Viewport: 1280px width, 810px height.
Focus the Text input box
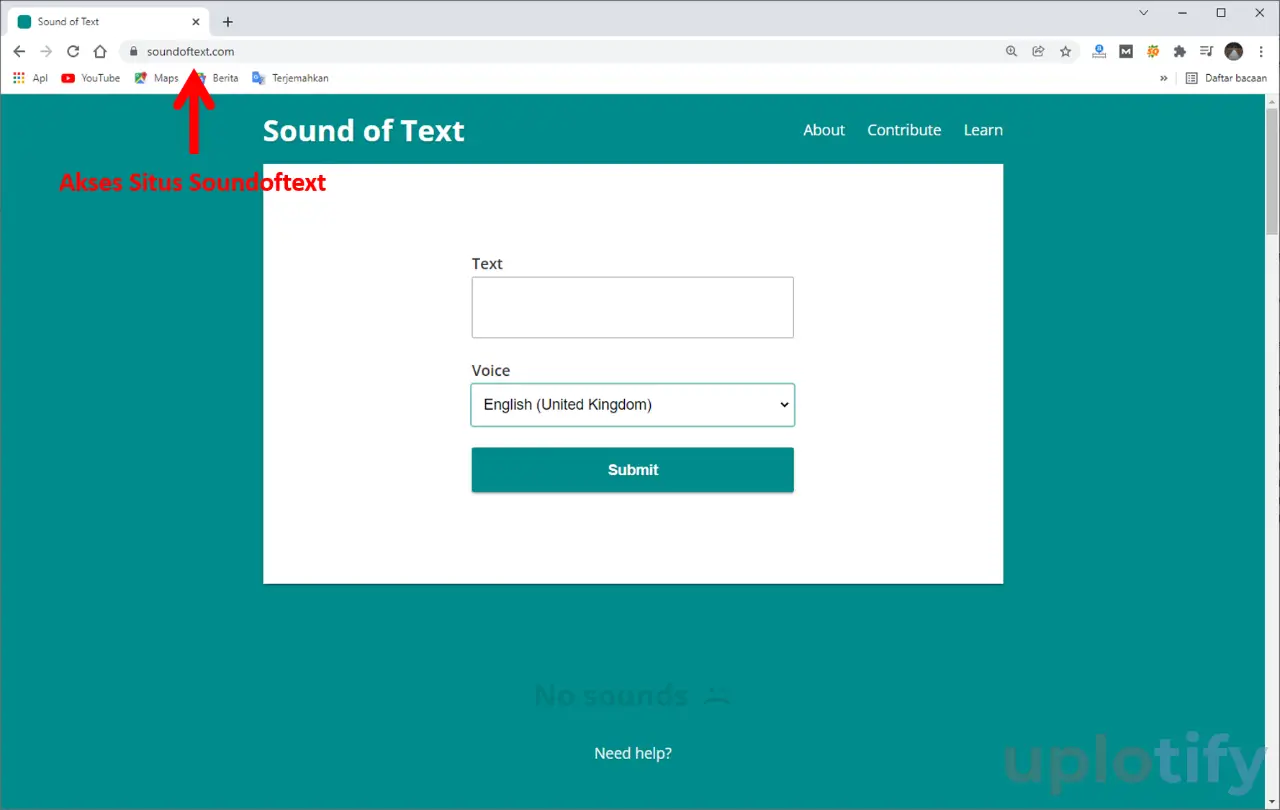coord(633,307)
